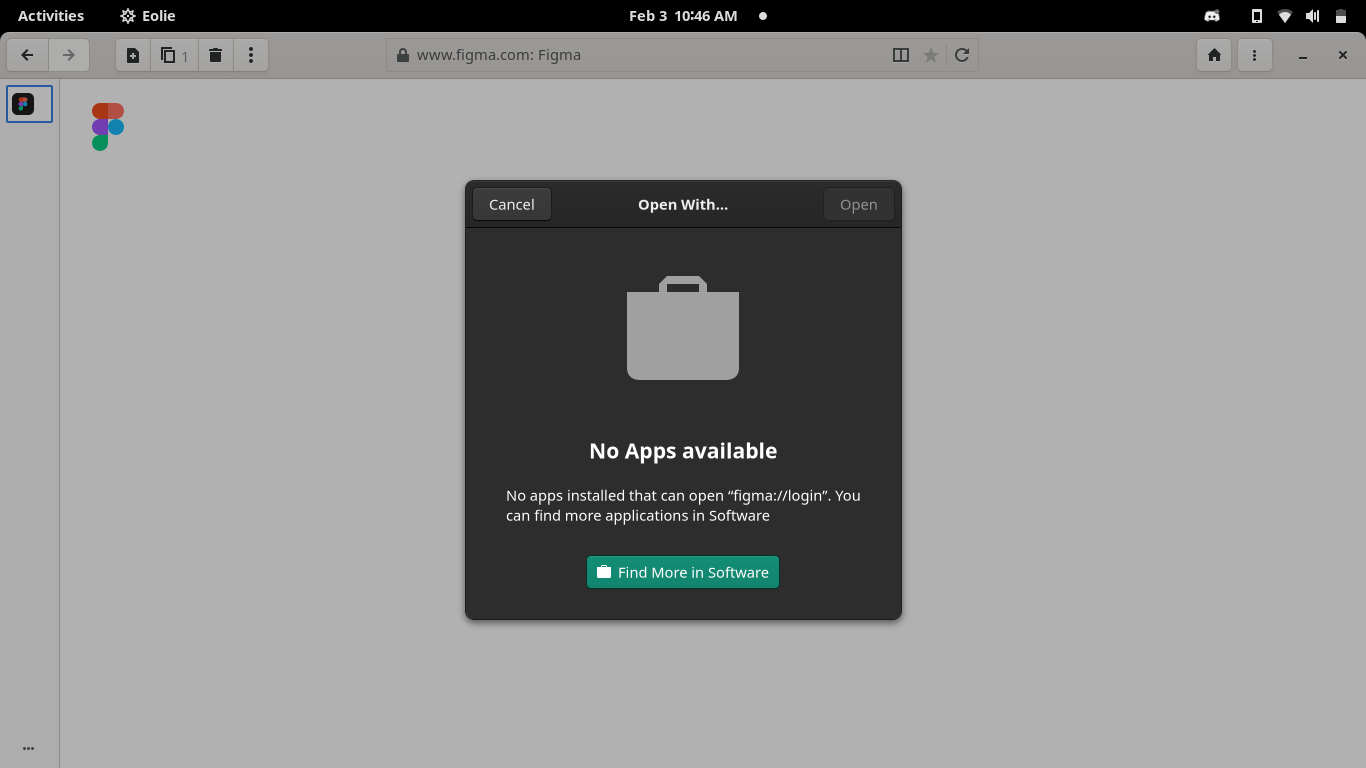
Task: Click the trash icon to close pages
Action: tap(215, 55)
